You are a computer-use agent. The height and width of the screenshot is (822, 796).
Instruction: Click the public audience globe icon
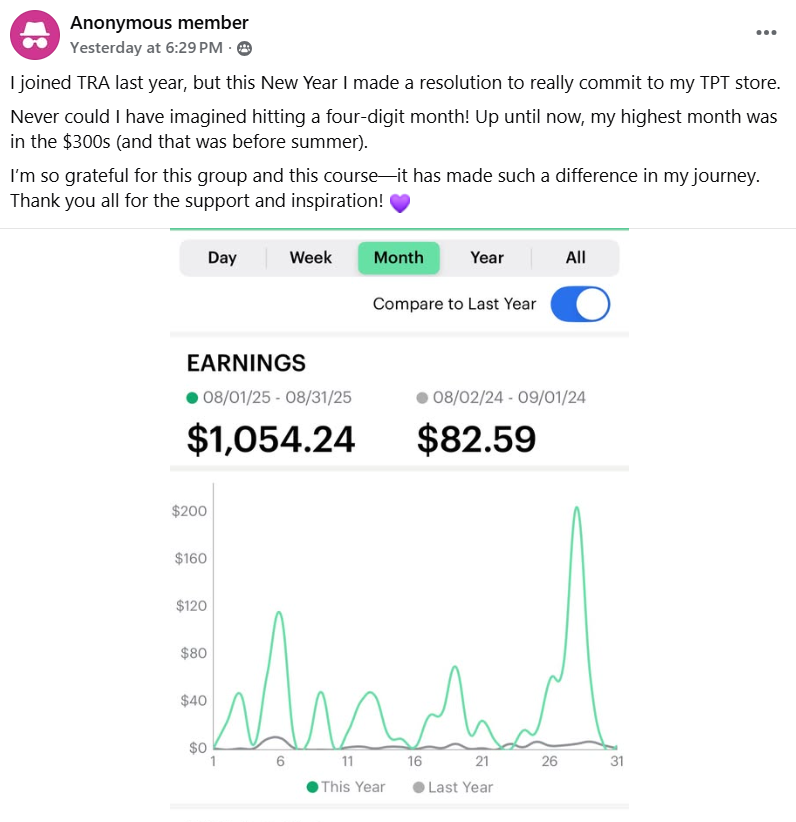coord(245,47)
